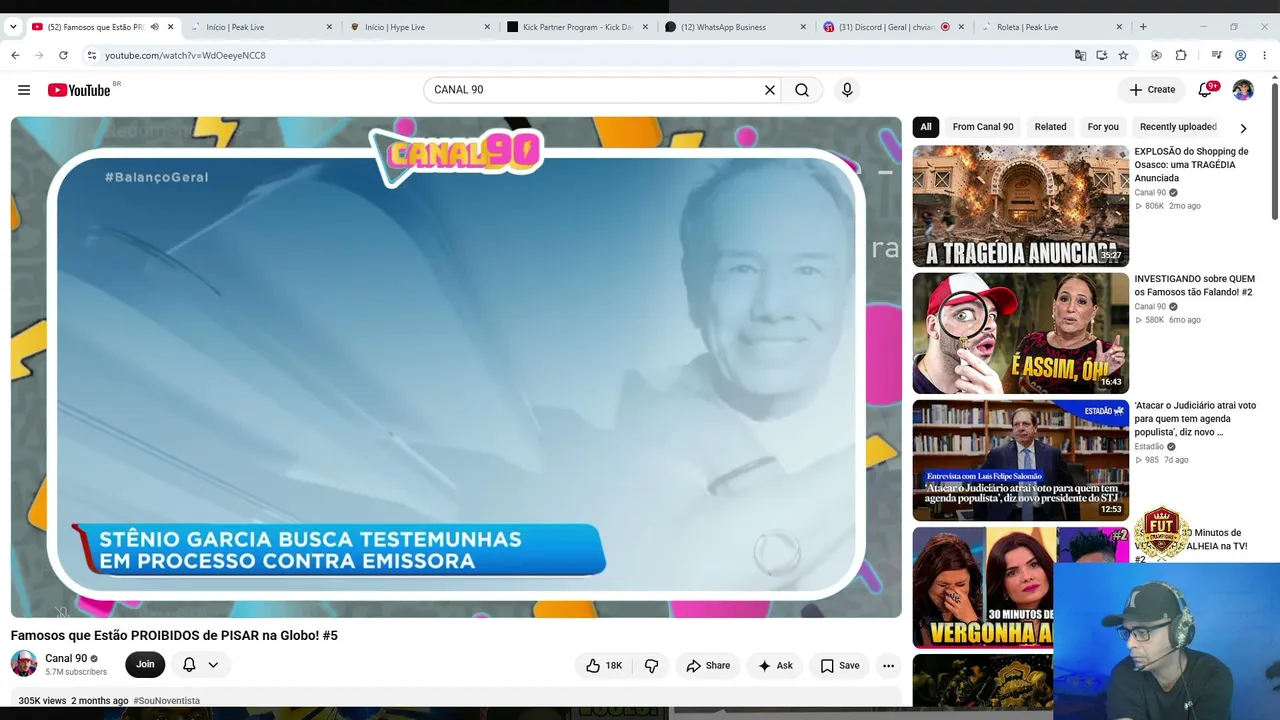Open the YouTube account avatar menu
Image resolution: width=1280 pixels, height=720 pixels.
click(1243, 90)
